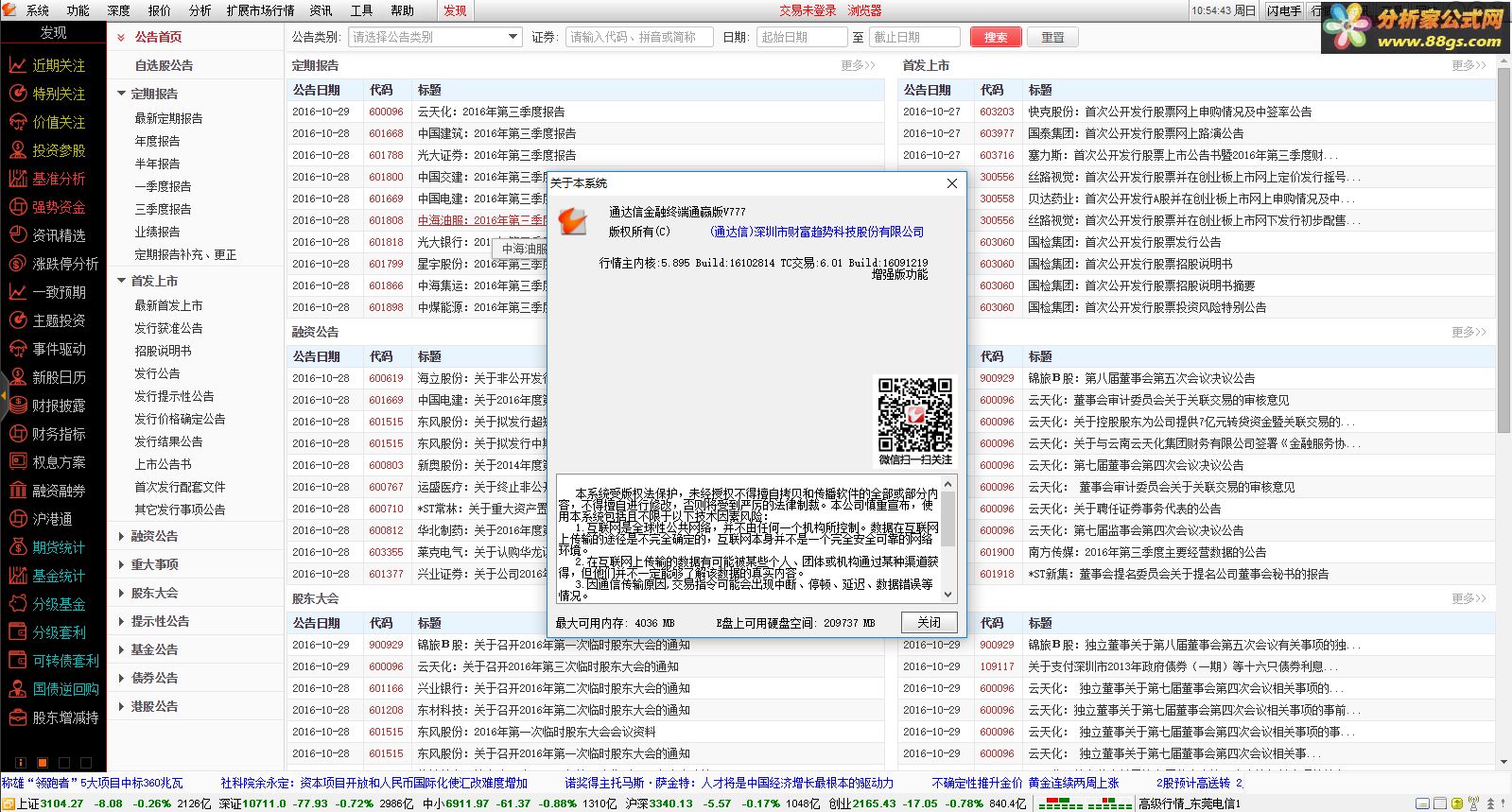Image resolution: width=1512 pixels, height=812 pixels.
Task: Expand the 债券公告 tree section
Action: [121, 678]
